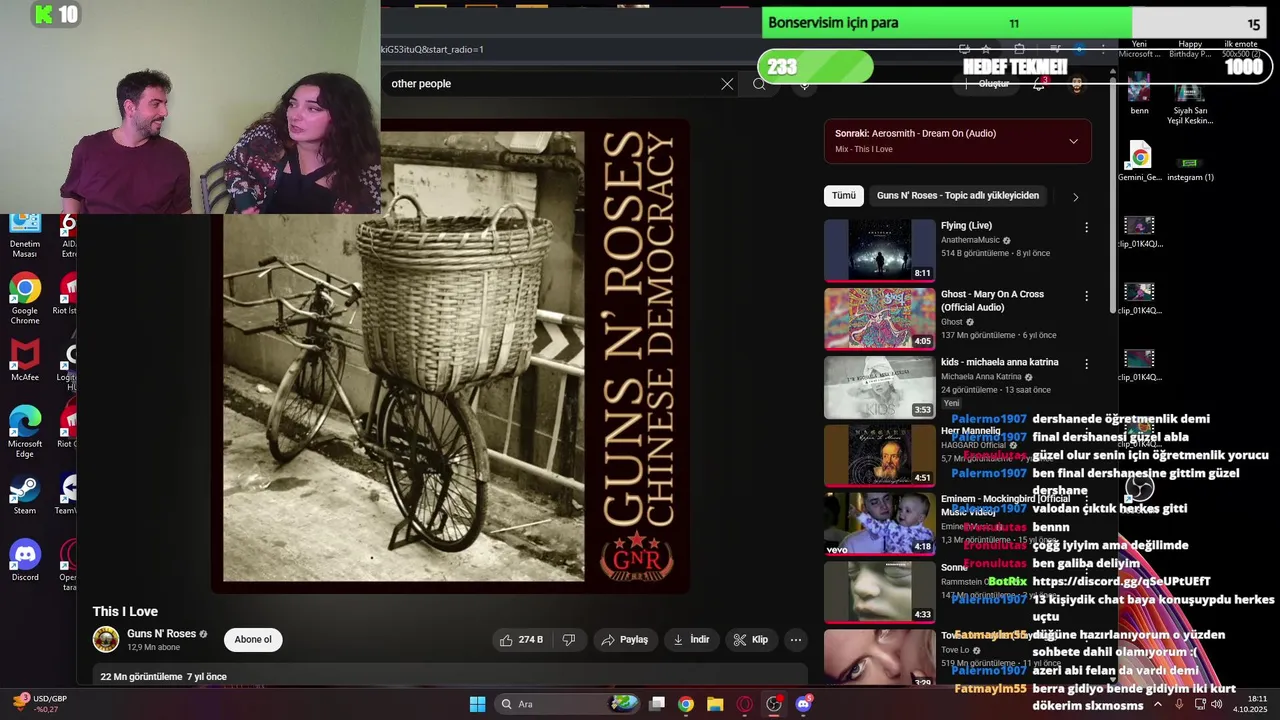Open Opera GX from the taskbar

click(745, 704)
